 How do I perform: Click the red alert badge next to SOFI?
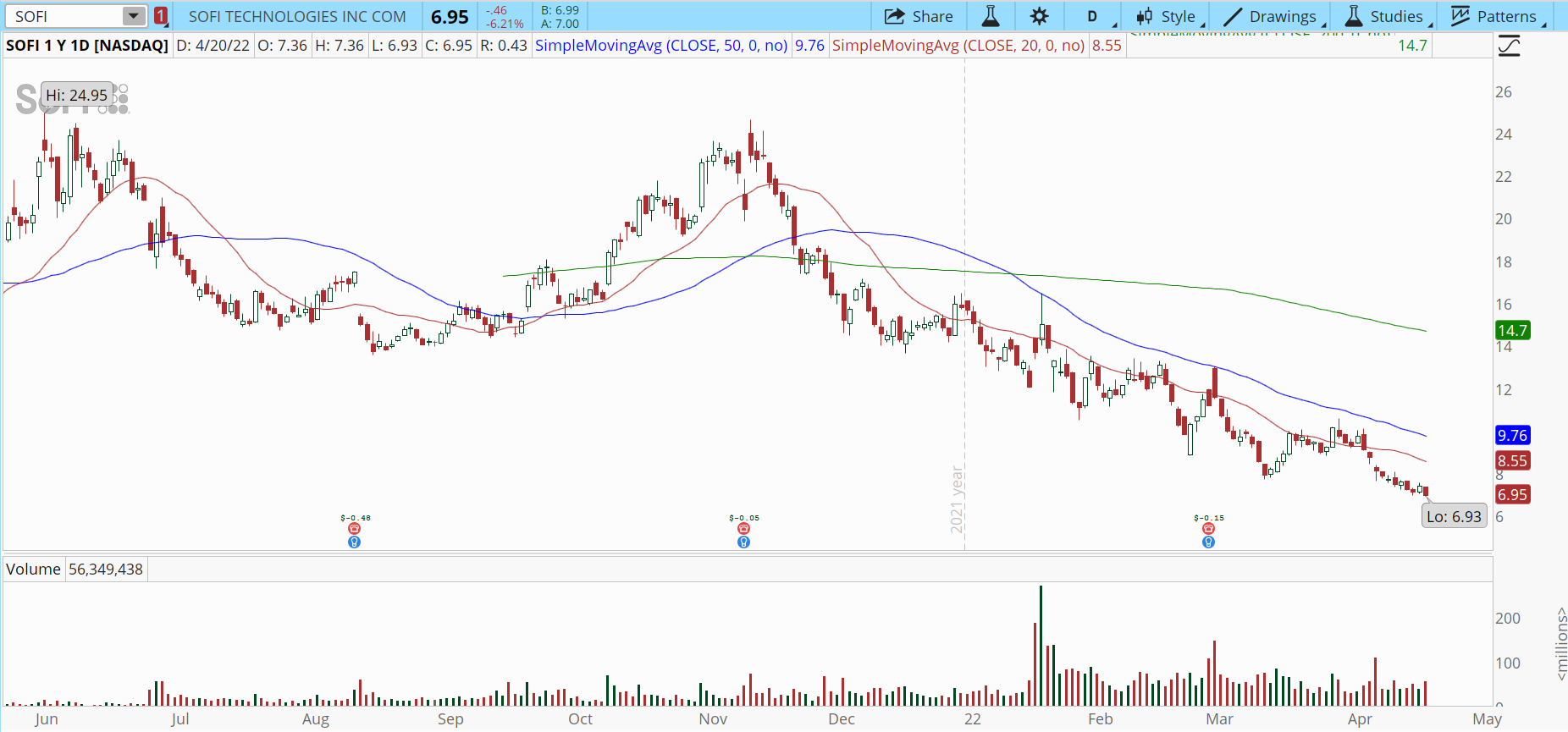click(161, 16)
